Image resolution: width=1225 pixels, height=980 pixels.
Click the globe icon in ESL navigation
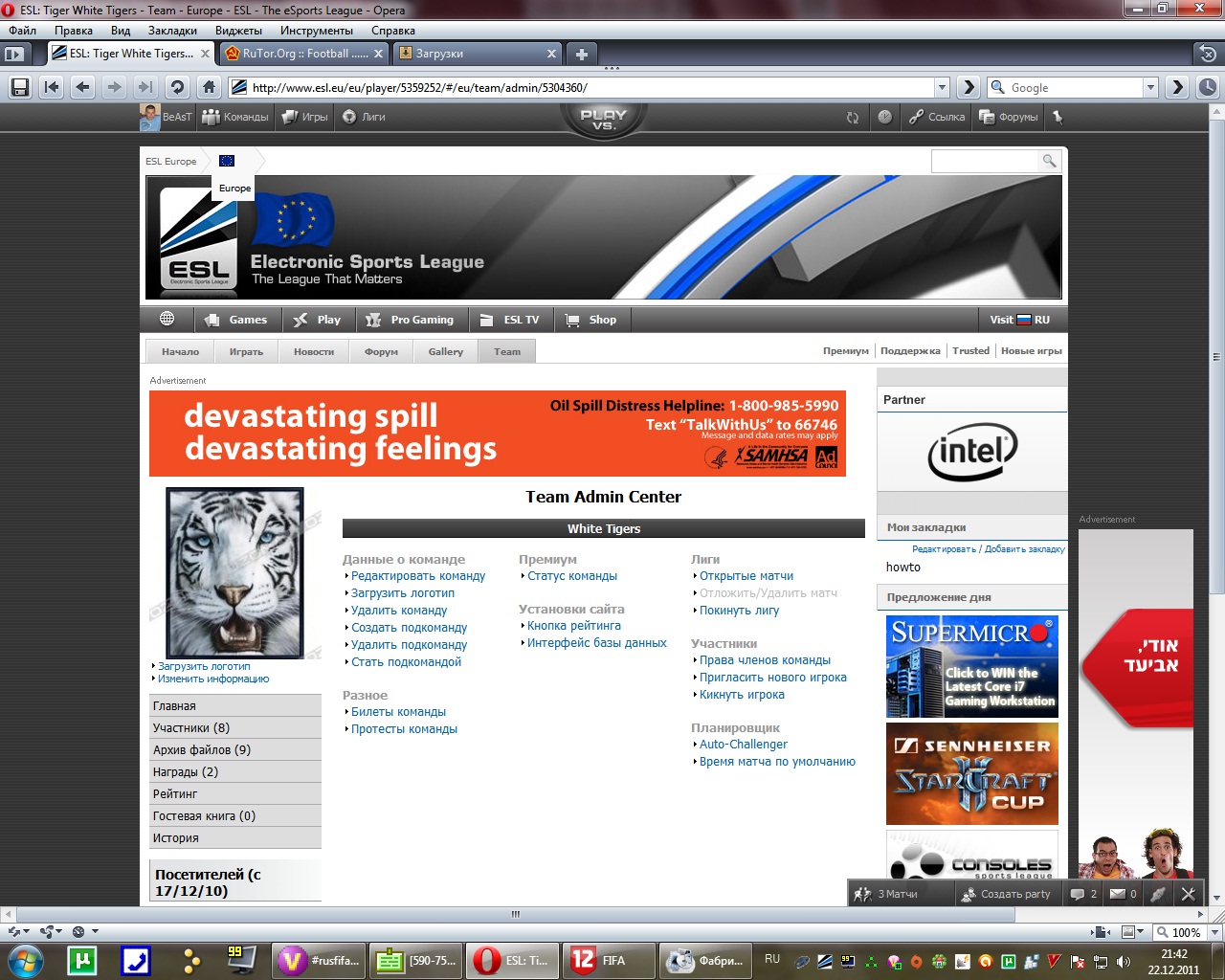pyautogui.click(x=167, y=319)
